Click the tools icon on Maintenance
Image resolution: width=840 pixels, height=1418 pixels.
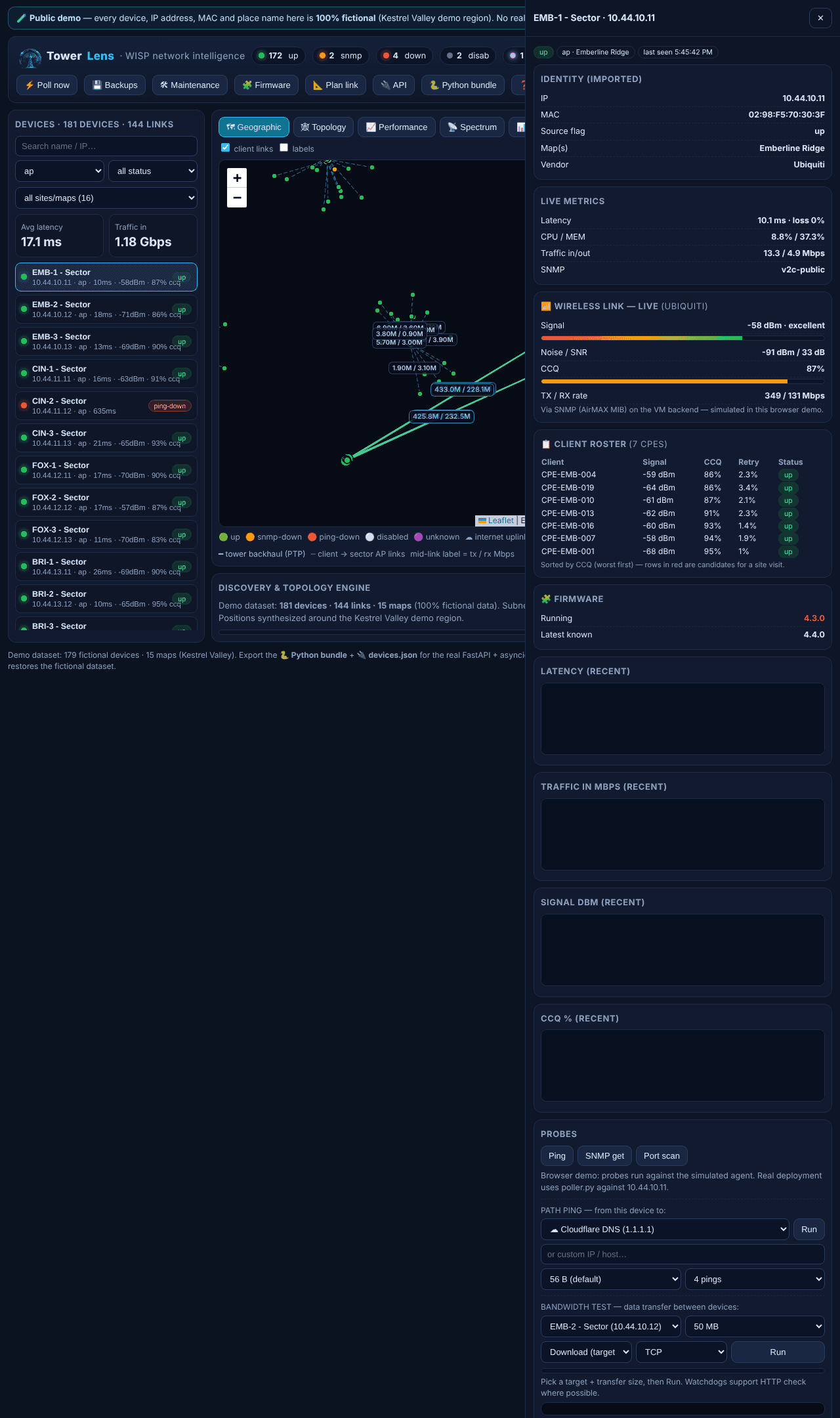[x=164, y=85]
